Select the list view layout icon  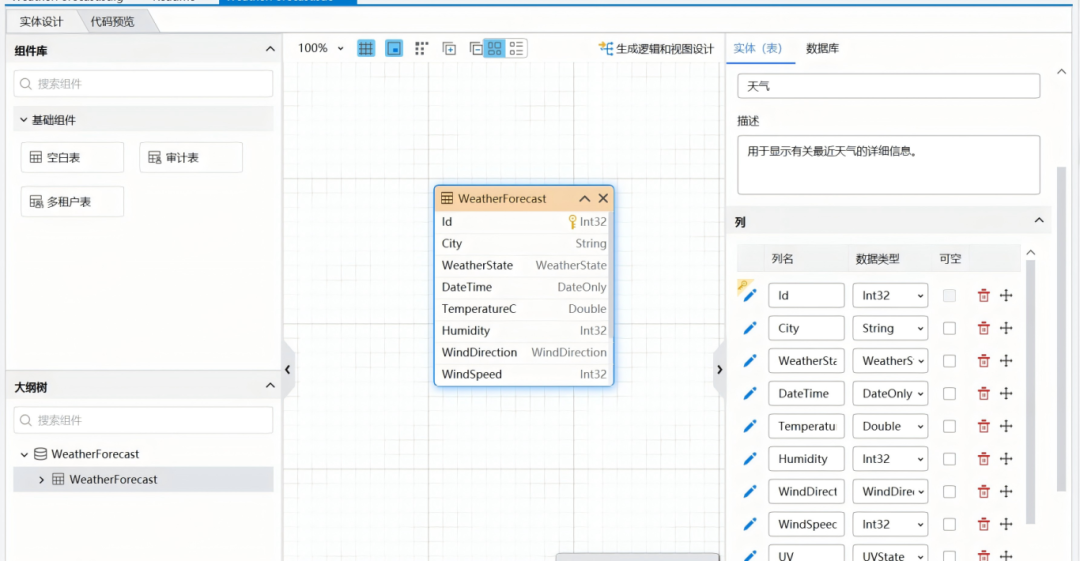click(x=517, y=48)
